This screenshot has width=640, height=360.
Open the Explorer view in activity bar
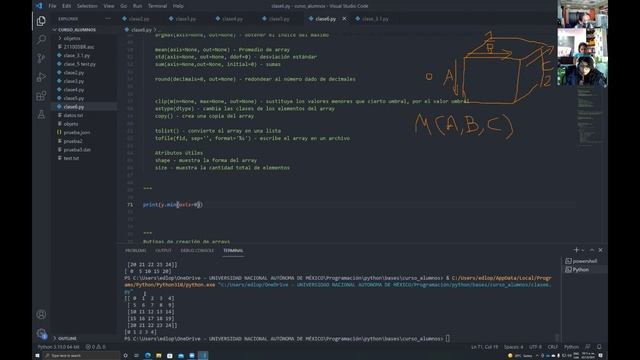(41, 21)
